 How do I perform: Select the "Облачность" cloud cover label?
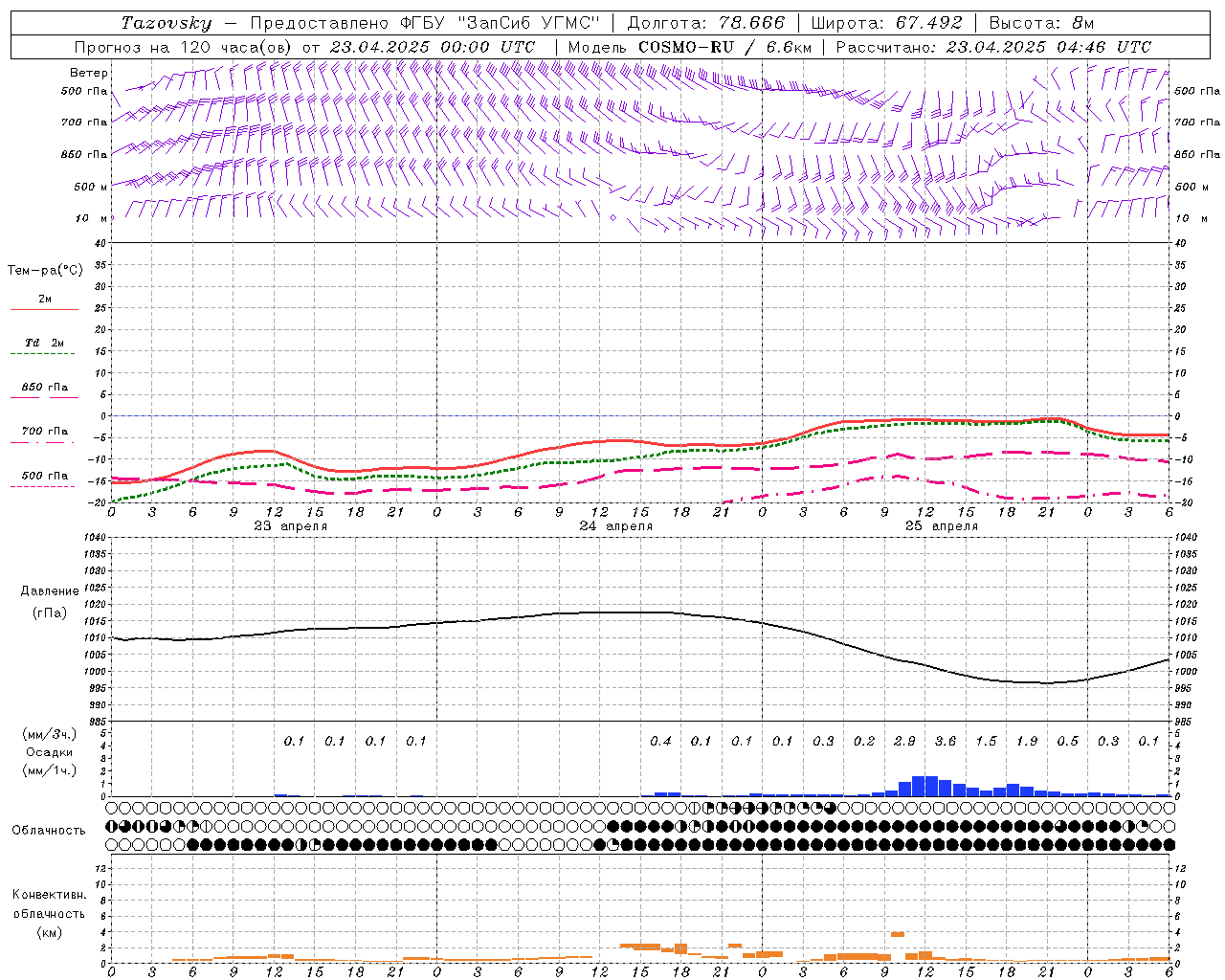(49, 831)
